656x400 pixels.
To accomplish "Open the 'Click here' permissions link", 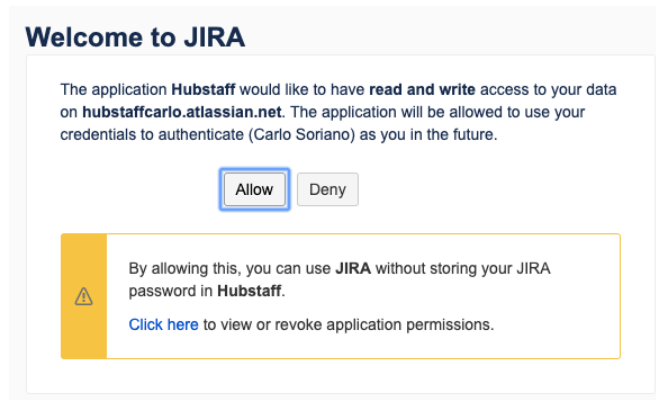I will [x=163, y=324].
